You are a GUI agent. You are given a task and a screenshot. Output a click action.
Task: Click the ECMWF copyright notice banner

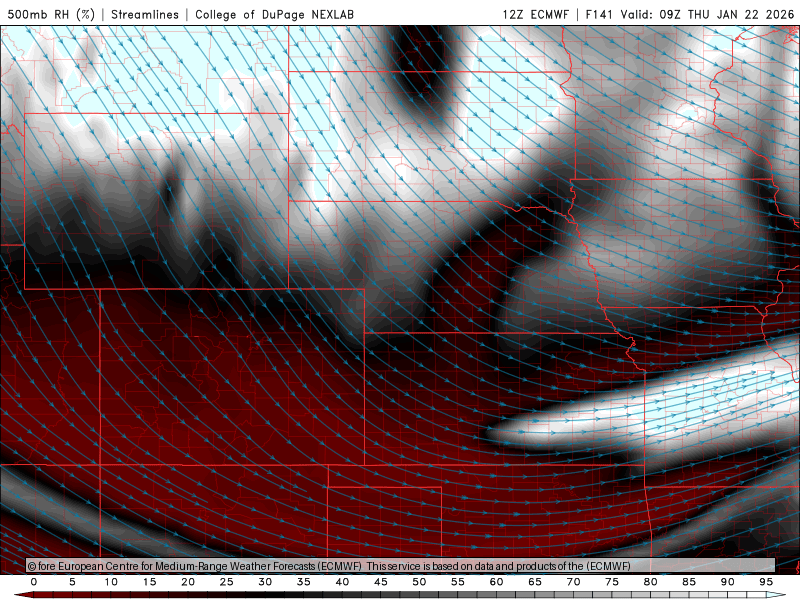point(400,565)
